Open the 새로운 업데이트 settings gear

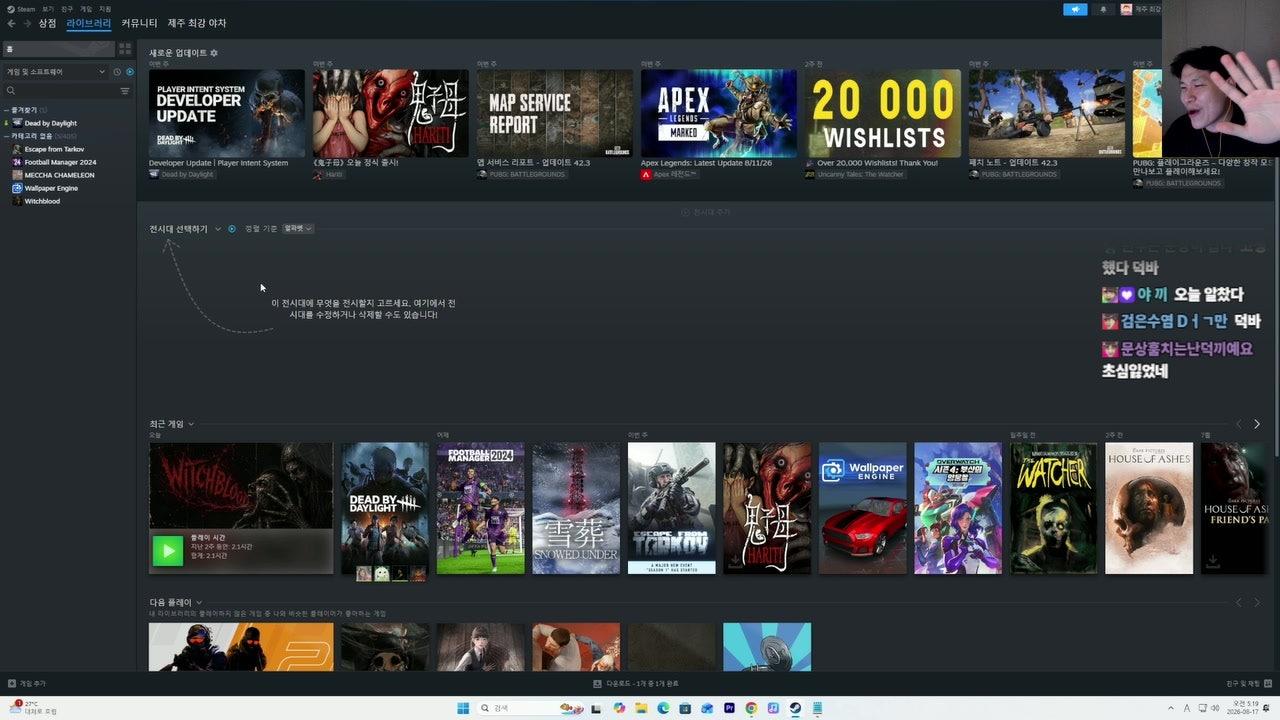(x=214, y=53)
